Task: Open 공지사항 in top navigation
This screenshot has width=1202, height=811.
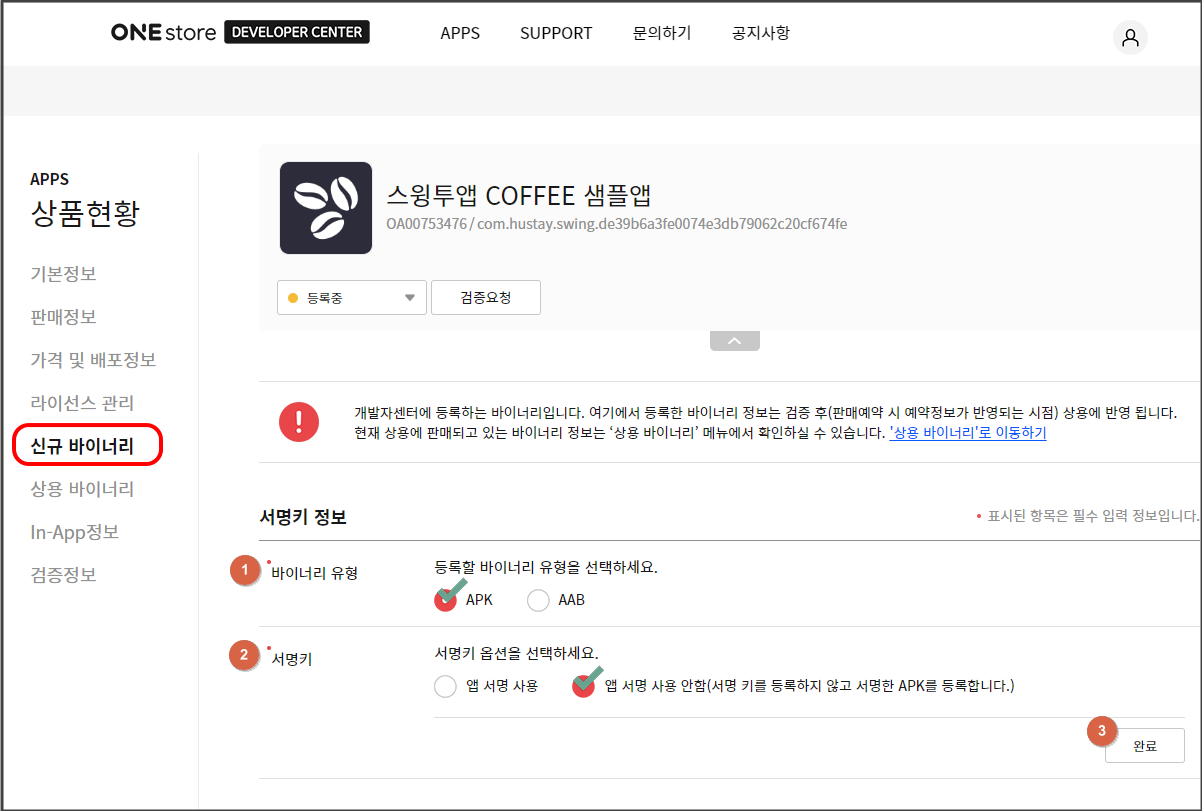Action: [761, 33]
